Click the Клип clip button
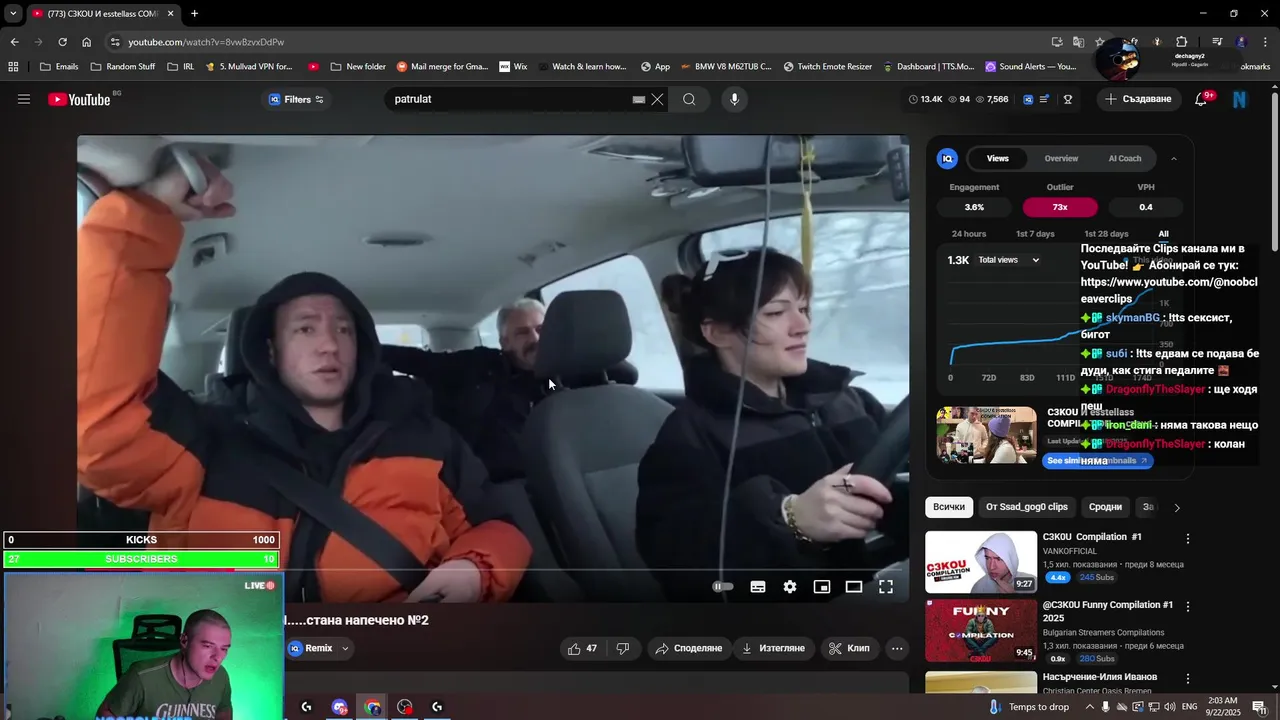The width and height of the screenshot is (1280, 720). pos(850,648)
